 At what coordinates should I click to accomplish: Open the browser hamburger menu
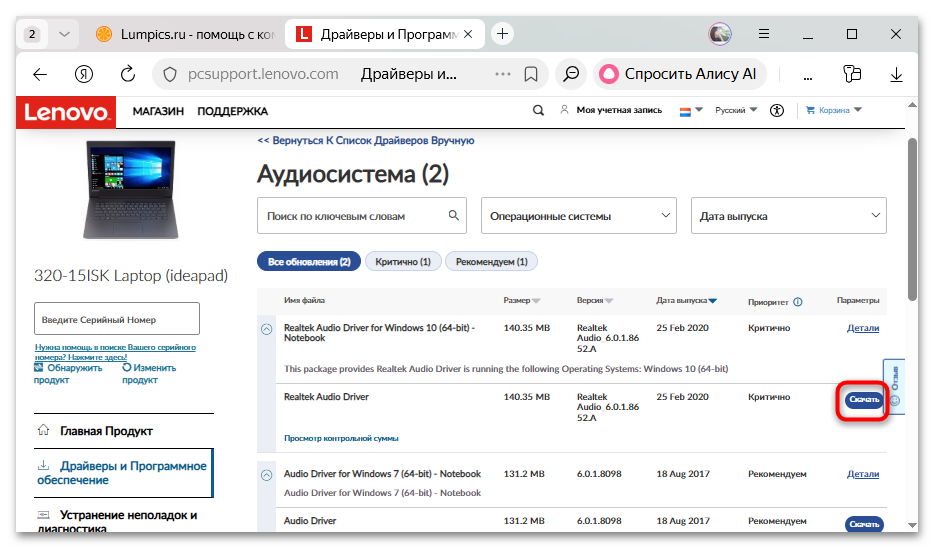click(x=764, y=34)
